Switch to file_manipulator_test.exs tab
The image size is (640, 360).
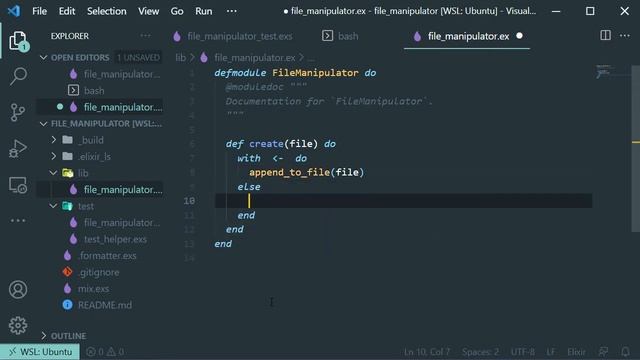point(233,36)
